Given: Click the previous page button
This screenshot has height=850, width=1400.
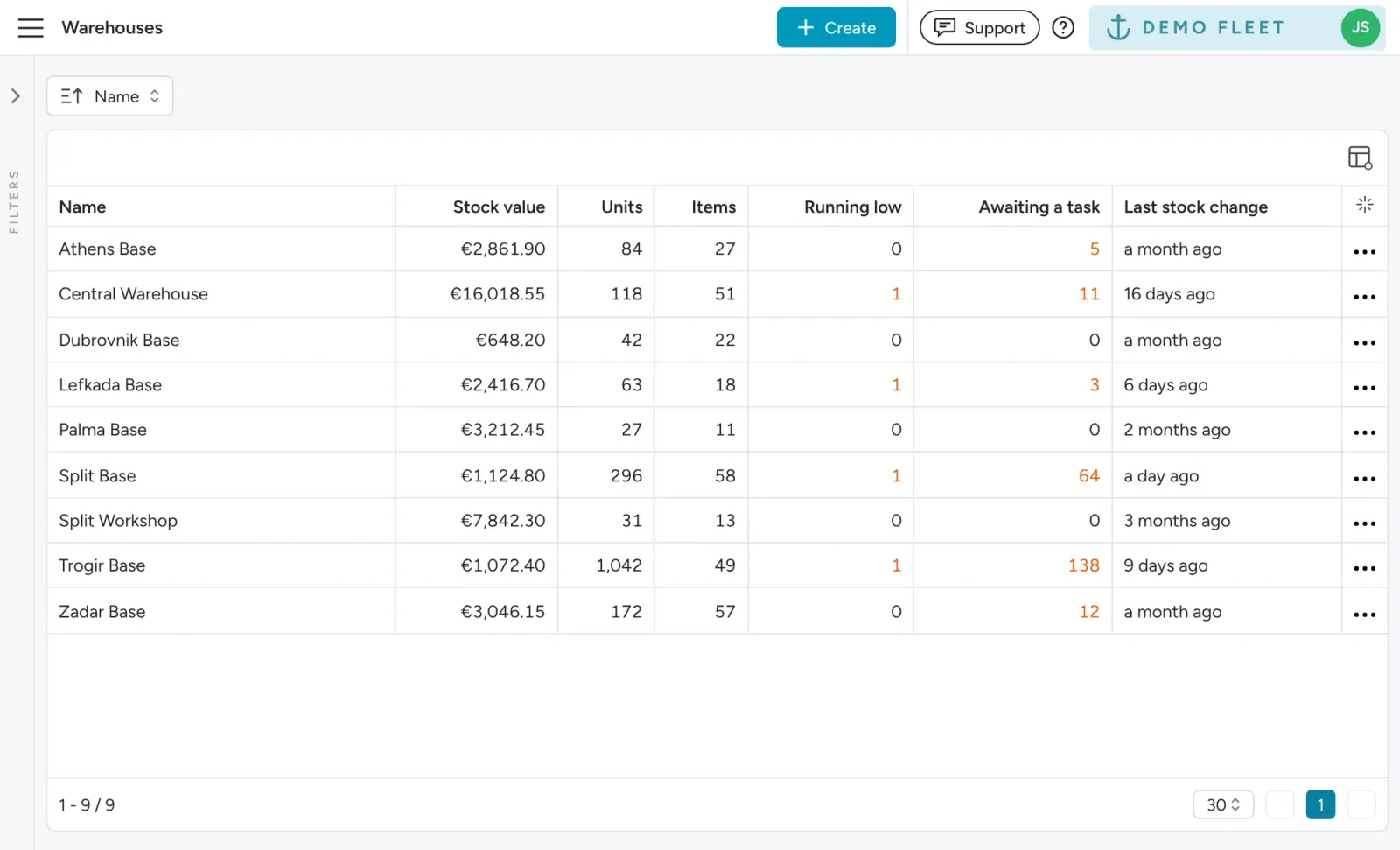Looking at the screenshot, I should [x=1279, y=804].
